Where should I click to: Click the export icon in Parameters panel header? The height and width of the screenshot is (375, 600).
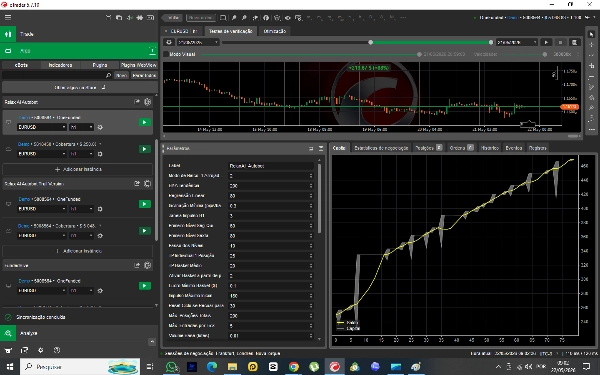[321, 148]
